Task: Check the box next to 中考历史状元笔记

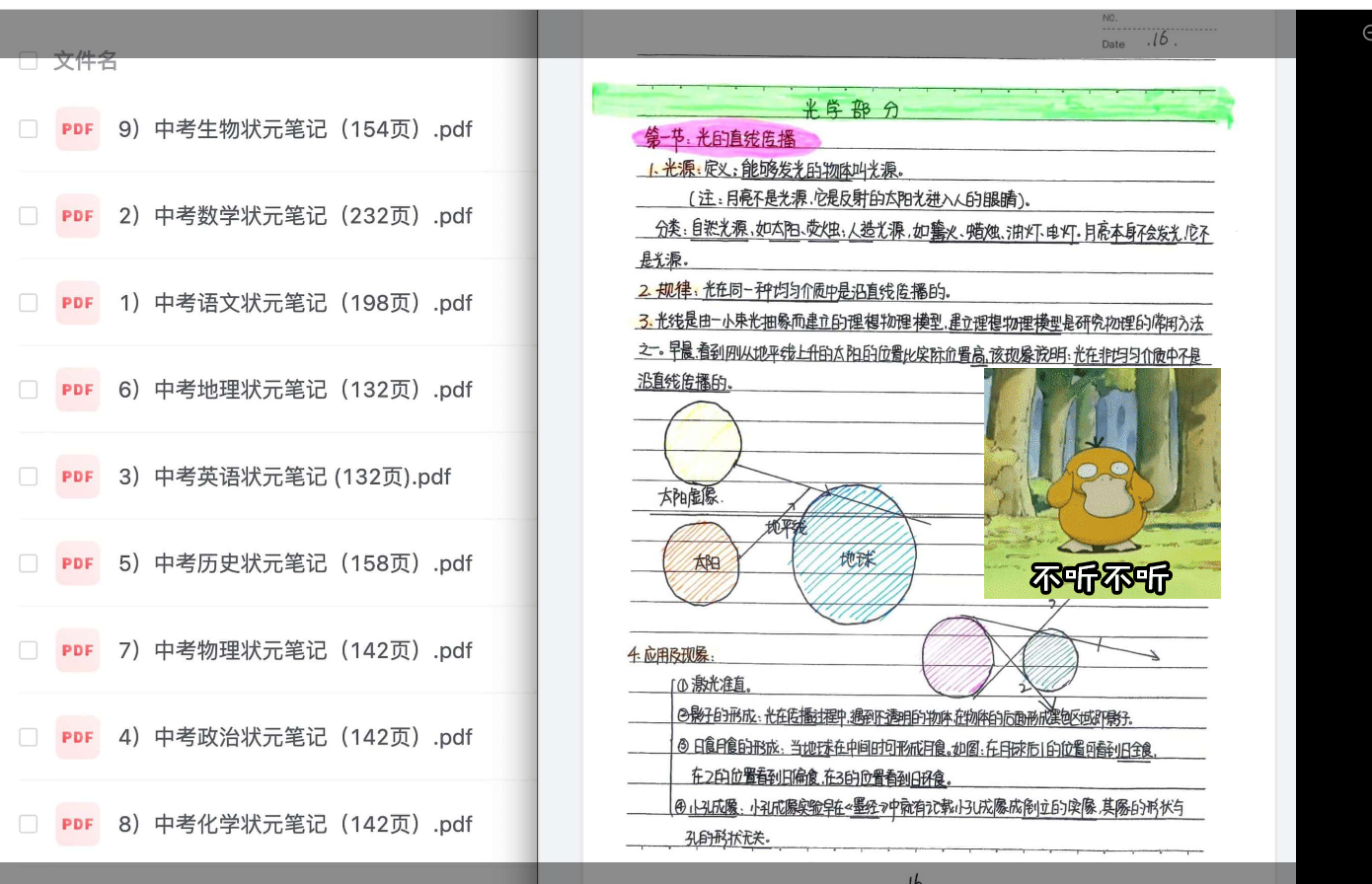Action: (27, 563)
